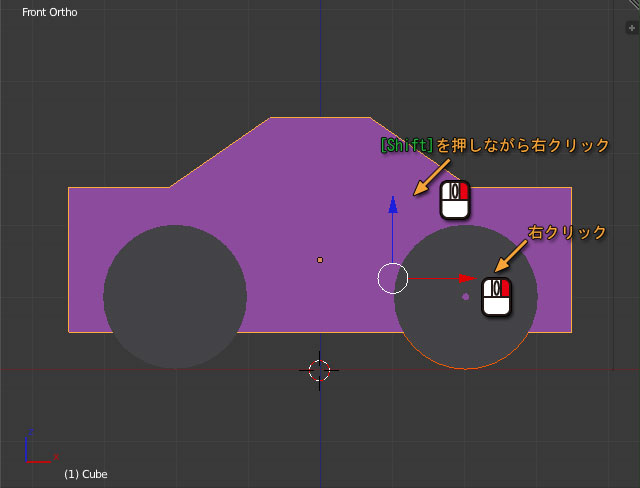Click the blue Z-axis manipulator arrow
This screenshot has width=640, height=488.
(393, 206)
